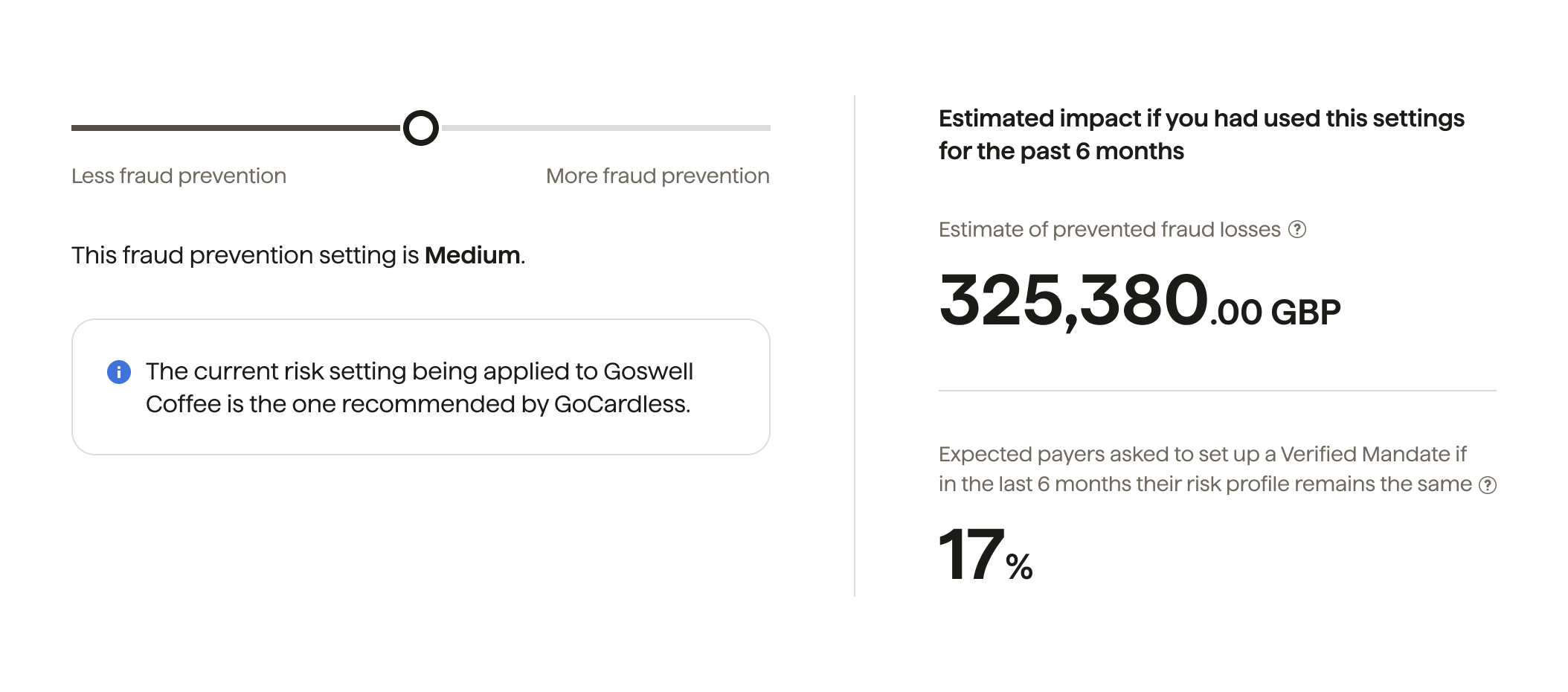Click the "Less fraud prevention" label
1568x692 pixels.
(179, 176)
